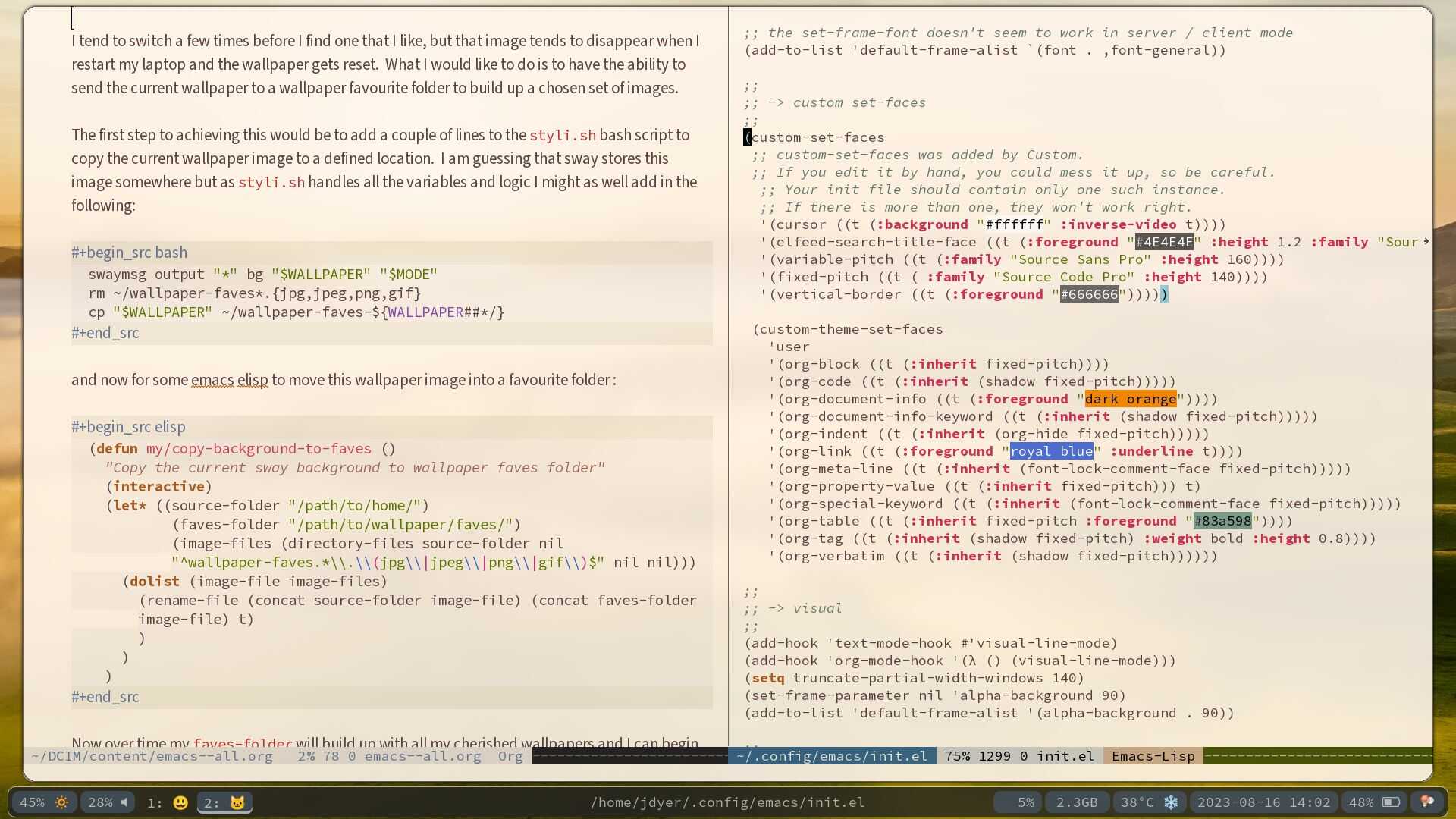Select workspace 2 cat emoji
1456x819 pixels.
pyautogui.click(x=237, y=802)
